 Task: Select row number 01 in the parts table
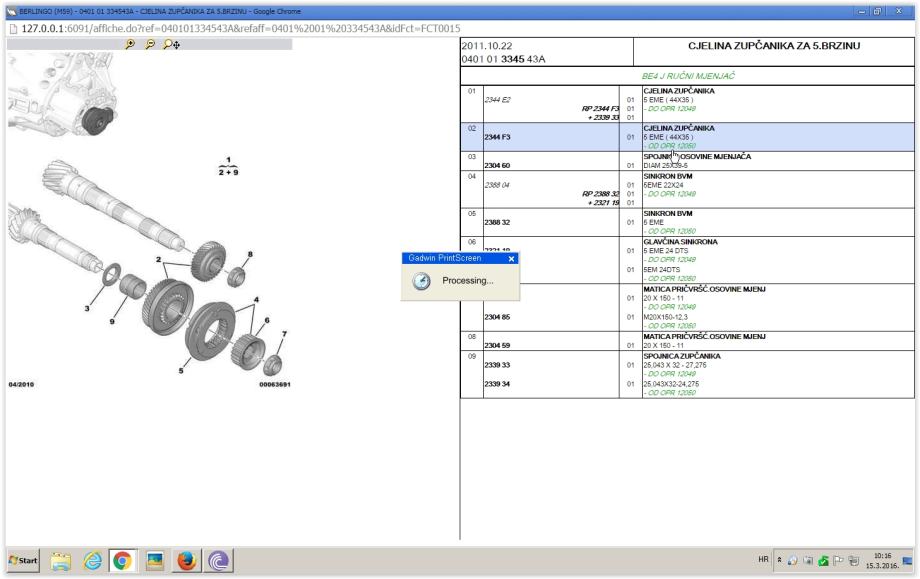click(472, 91)
